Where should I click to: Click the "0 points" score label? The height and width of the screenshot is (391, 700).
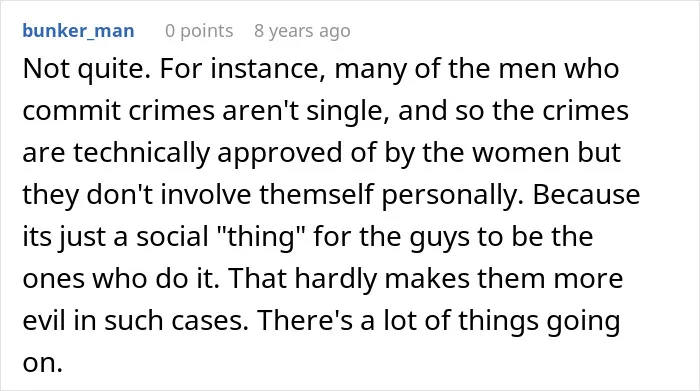[199, 31]
